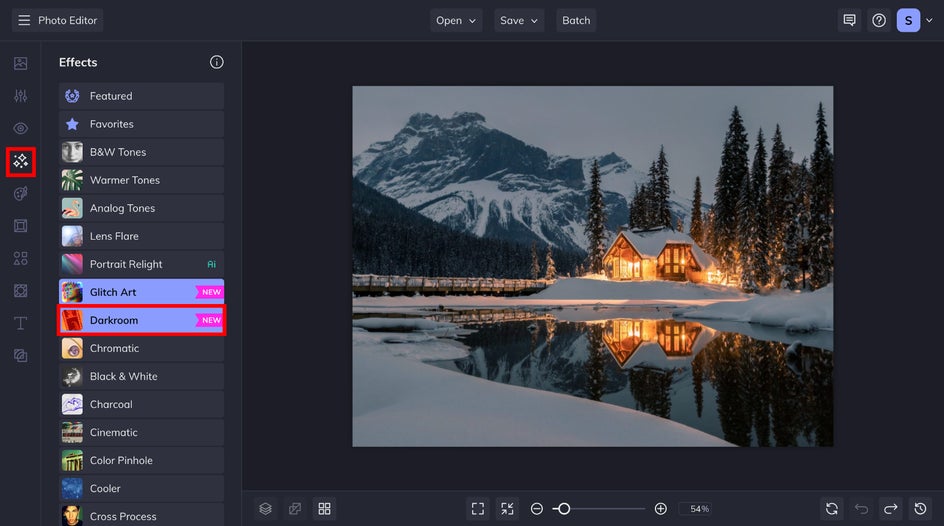Open the Cinematic category
The height and width of the screenshot is (526, 944).
pyautogui.click(x=141, y=432)
